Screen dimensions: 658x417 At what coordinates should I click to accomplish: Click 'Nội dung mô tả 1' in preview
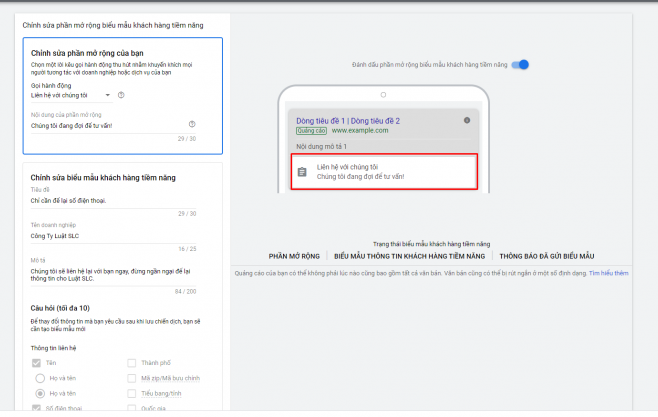tap(321, 146)
